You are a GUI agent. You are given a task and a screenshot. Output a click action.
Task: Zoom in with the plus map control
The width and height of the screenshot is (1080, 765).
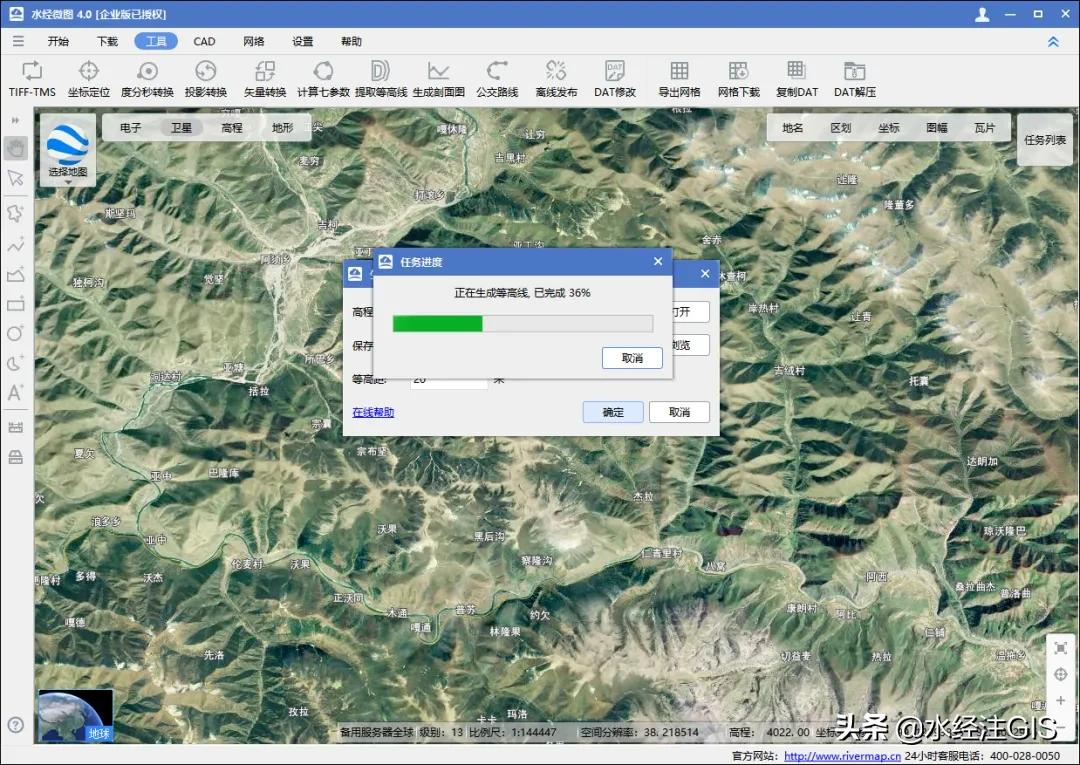click(x=1061, y=701)
